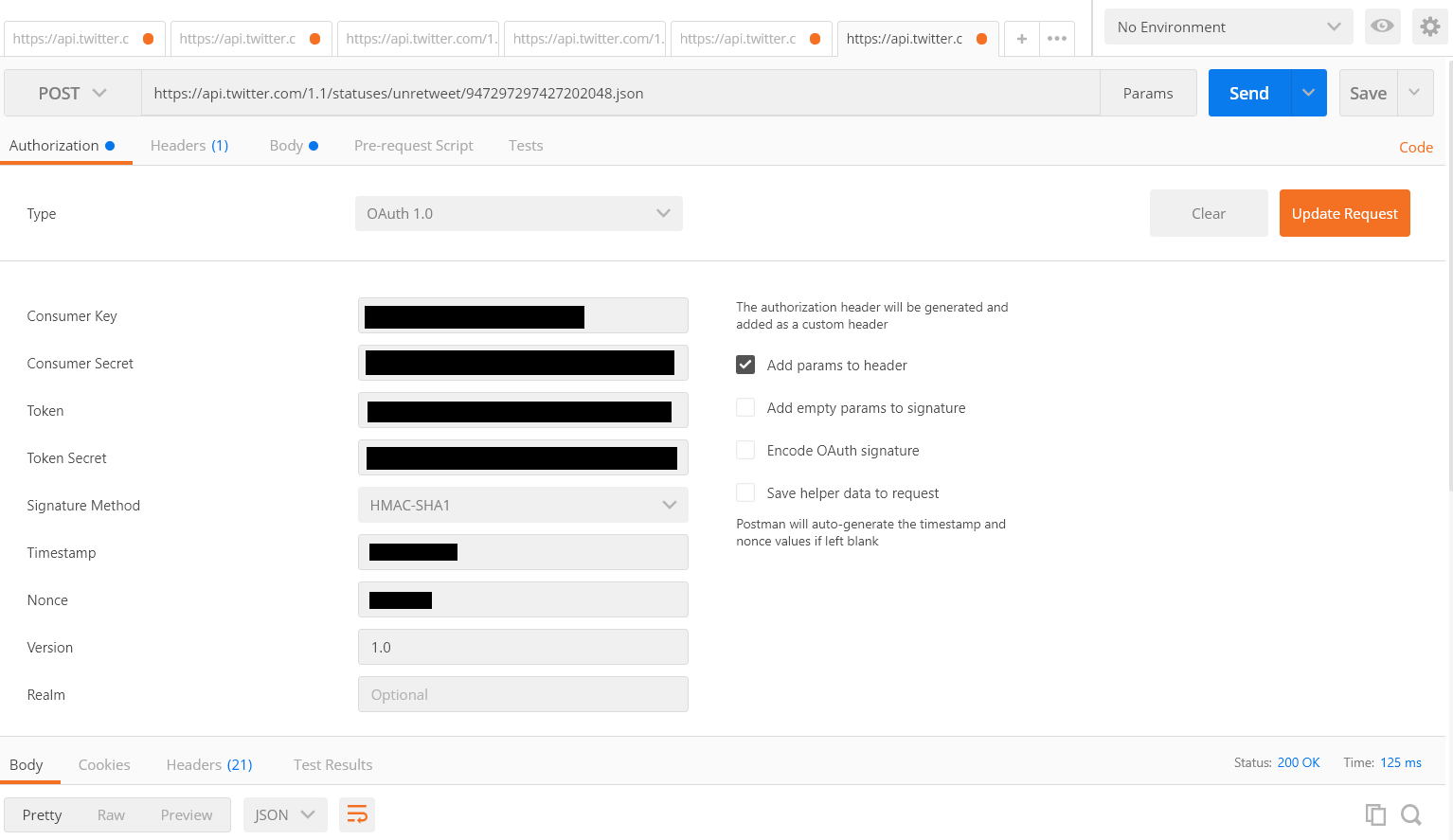Click the request URL field

620,93
